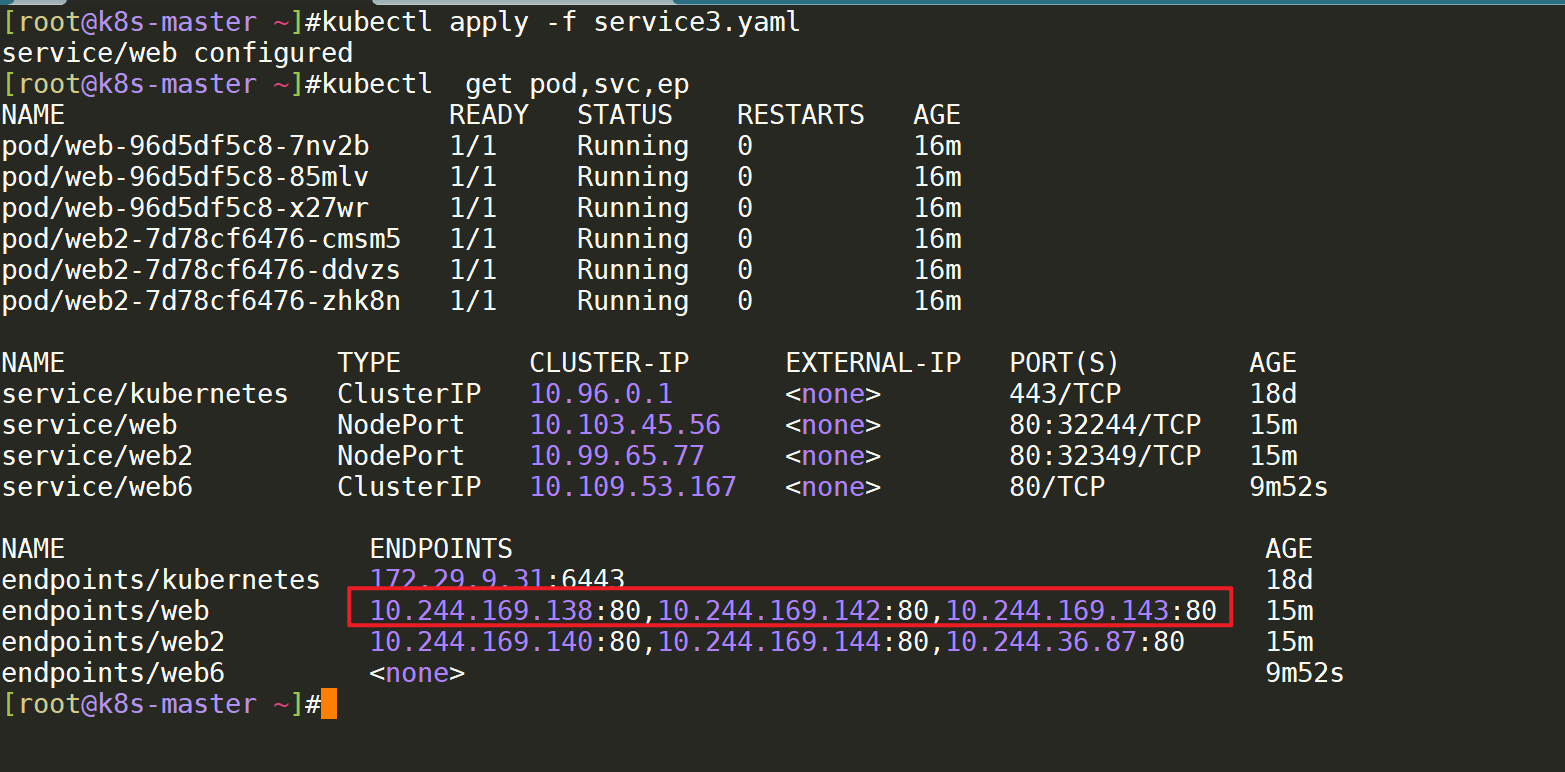Click the service/kubernetes row name
The image size is (1565, 772).
click(145, 394)
